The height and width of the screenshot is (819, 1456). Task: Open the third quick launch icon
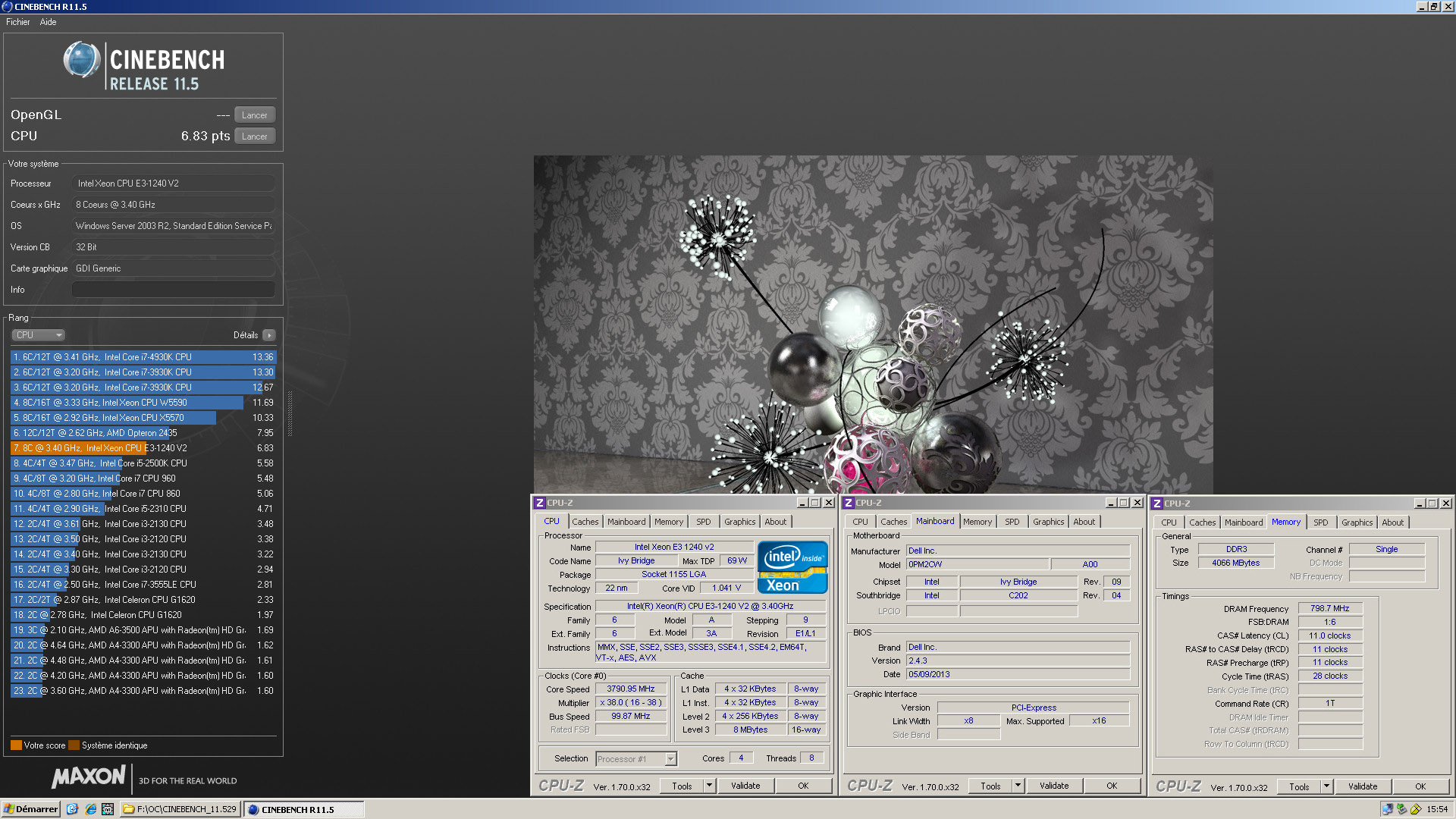[108, 809]
